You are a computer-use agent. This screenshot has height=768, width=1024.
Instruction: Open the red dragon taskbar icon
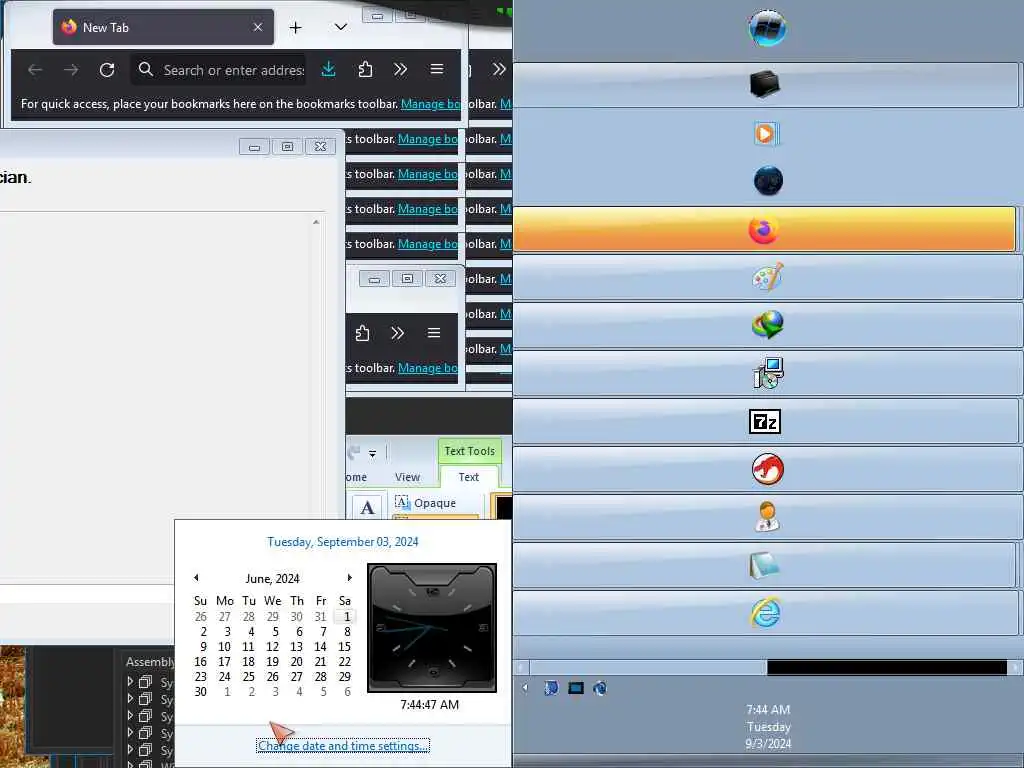[x=767, y=469]
